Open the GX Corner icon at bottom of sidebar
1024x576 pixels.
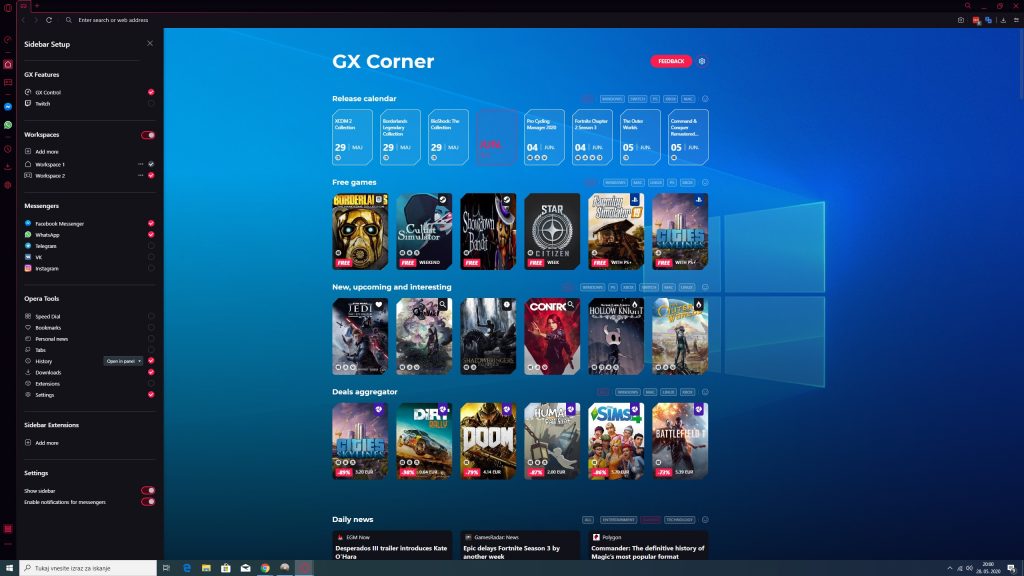tap(8, 528)
